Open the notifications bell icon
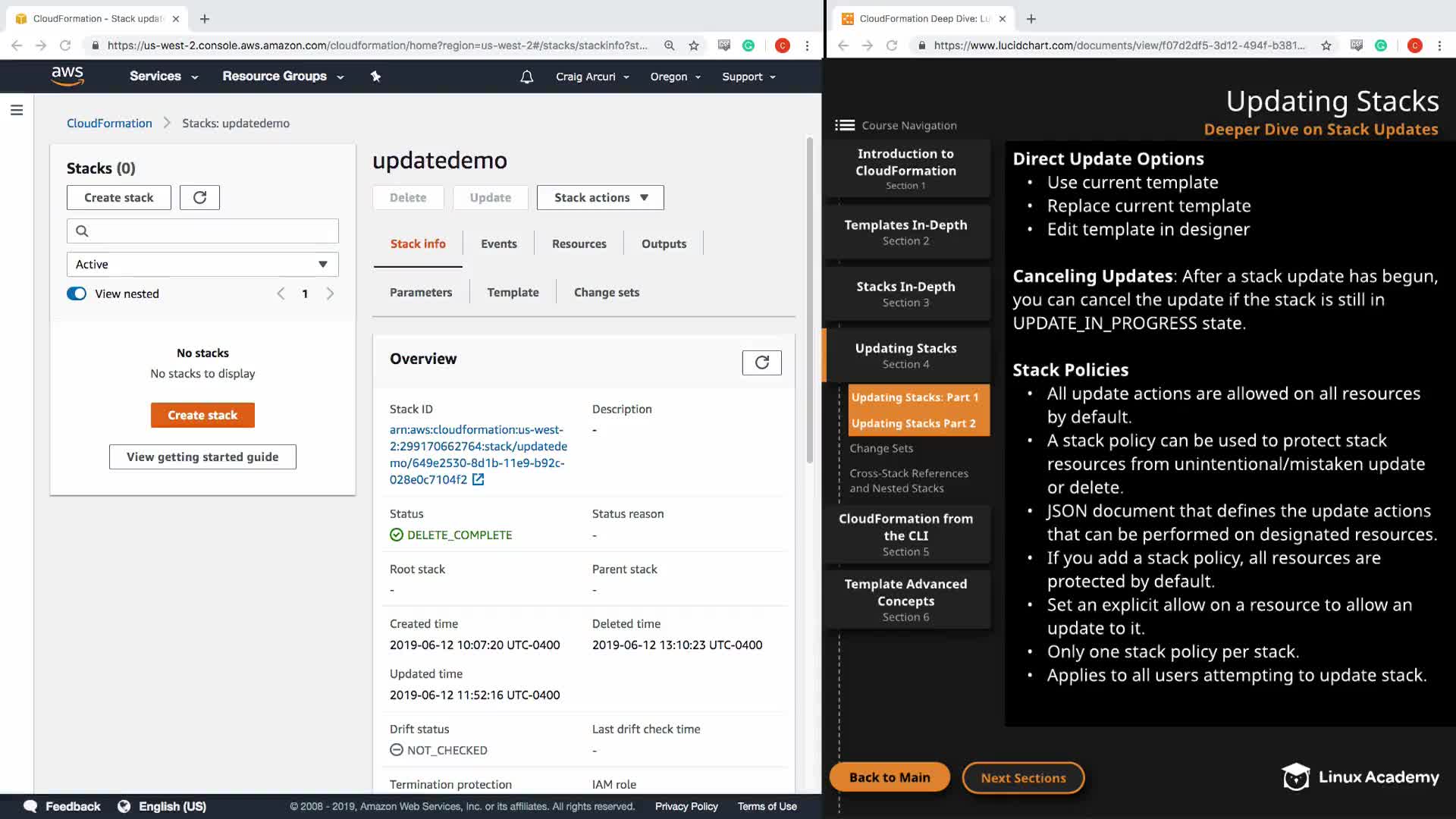The width and height of the screenshot is (1456, 819). [x=526, y=77]
